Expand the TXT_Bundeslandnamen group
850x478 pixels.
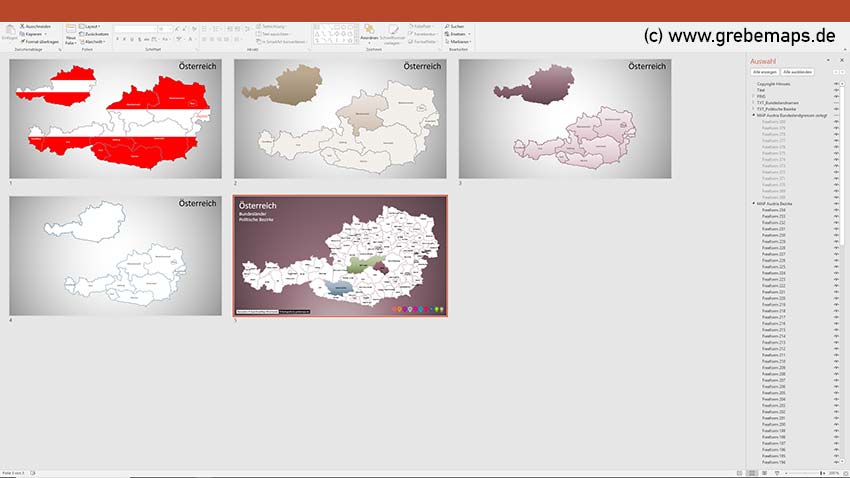pos(752,102)
